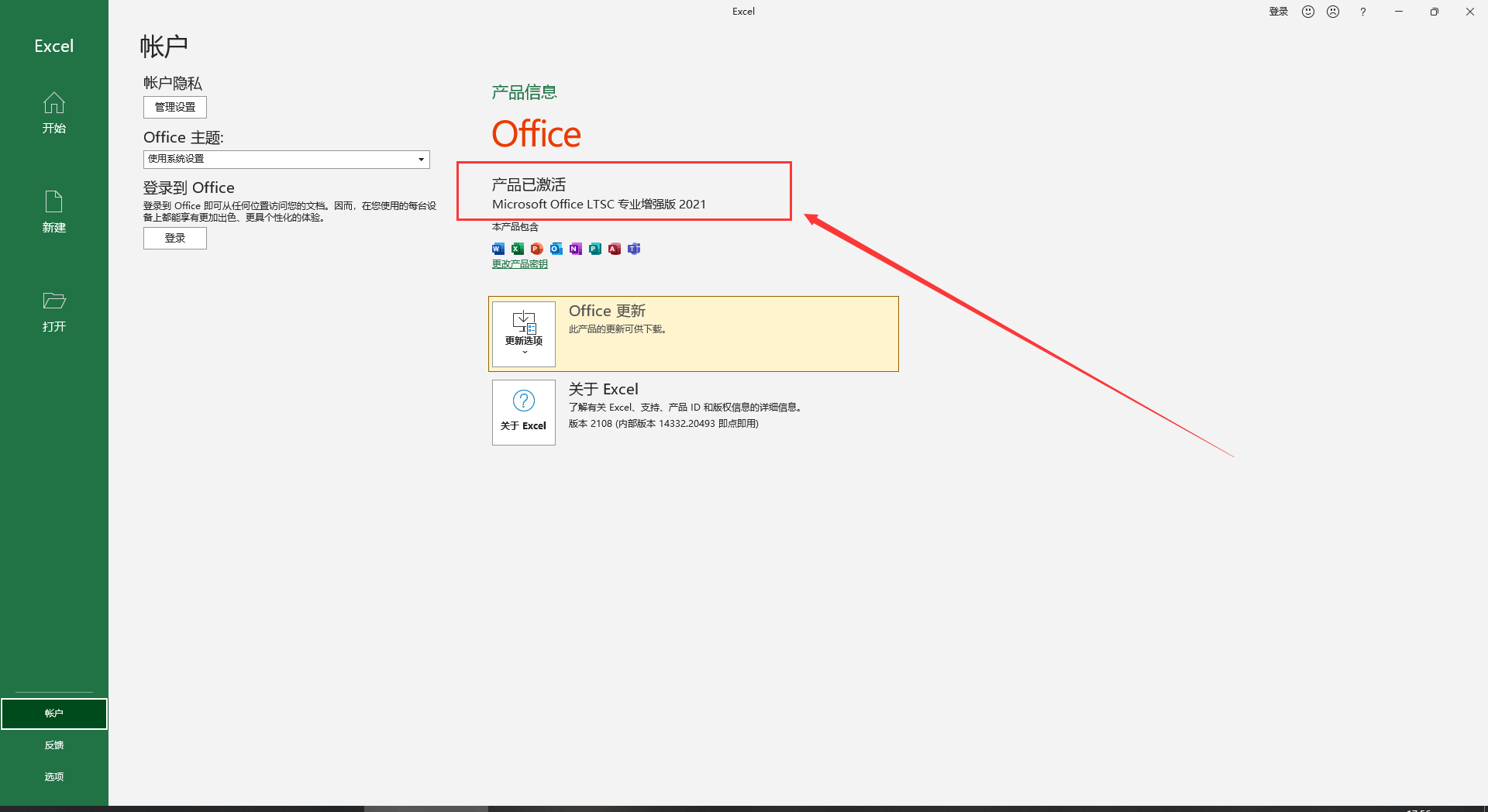Click the help question mark in the title bar

pyautogui.click(x=1362, y=11)
